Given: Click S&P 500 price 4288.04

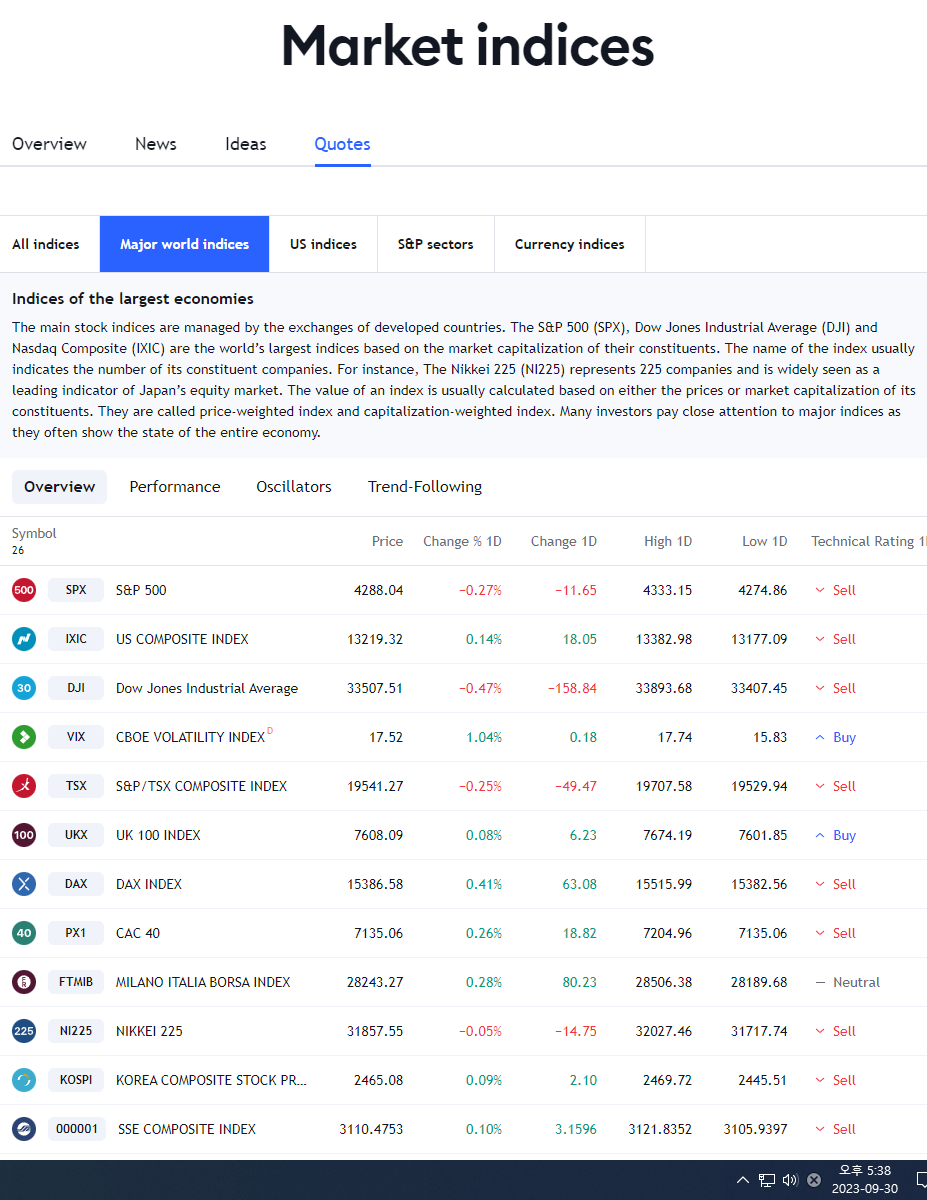Looking at the screenshot, I should pos(379,590).
